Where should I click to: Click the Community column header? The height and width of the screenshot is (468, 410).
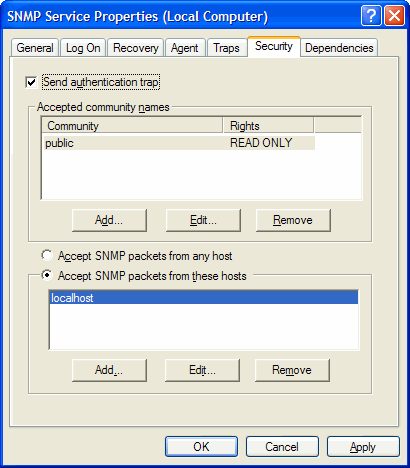(132, 126)
